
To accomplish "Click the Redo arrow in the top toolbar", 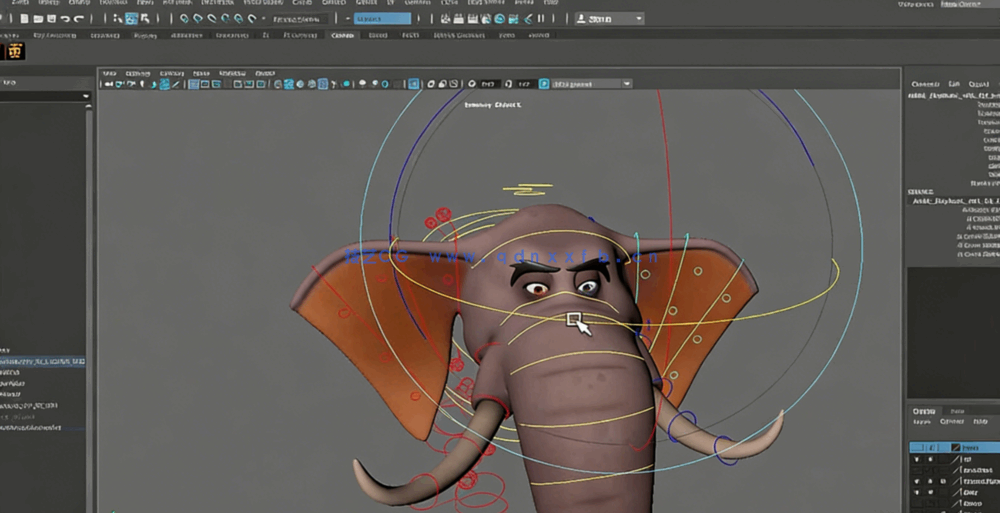I will click(x=79, y=19).
